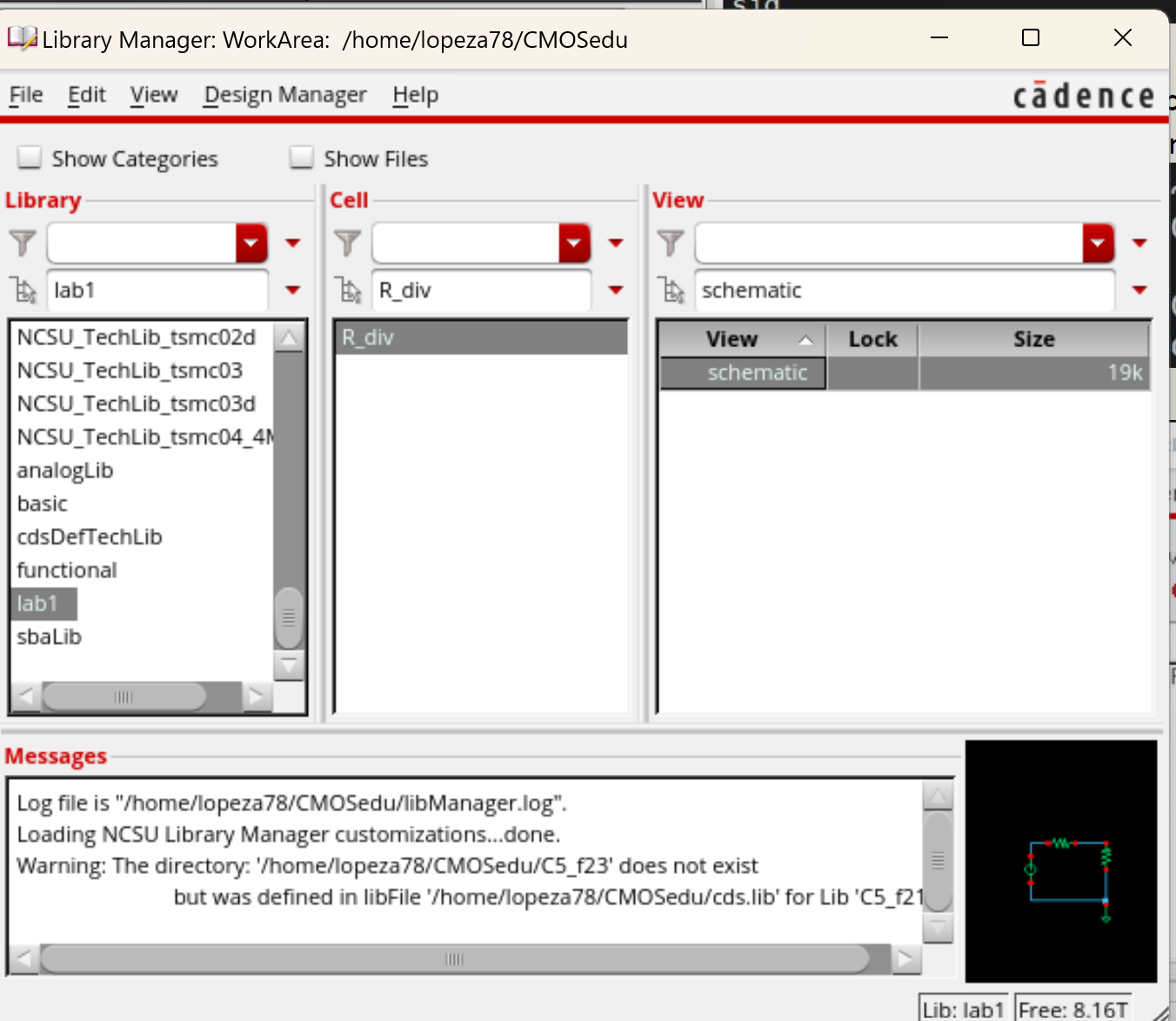Select the analogLib library
Screen dimensions: 1176x1021
tap(65, 470)
